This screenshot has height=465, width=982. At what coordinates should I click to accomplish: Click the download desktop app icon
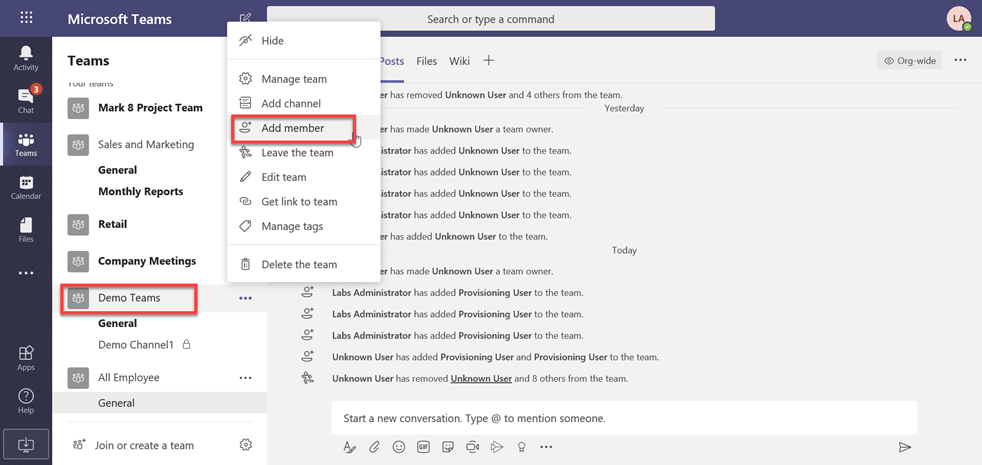[x=26, y=443]
